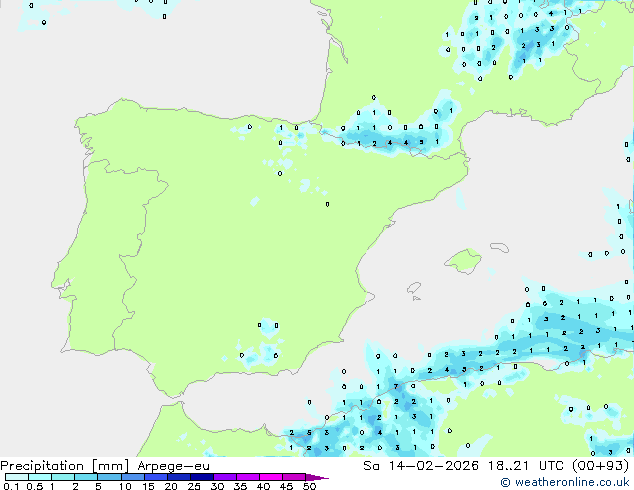Viewport: 634px width, 490px height.
Task: Click the 10–15 mm blue swatch
Action: [x=132, y=477]
